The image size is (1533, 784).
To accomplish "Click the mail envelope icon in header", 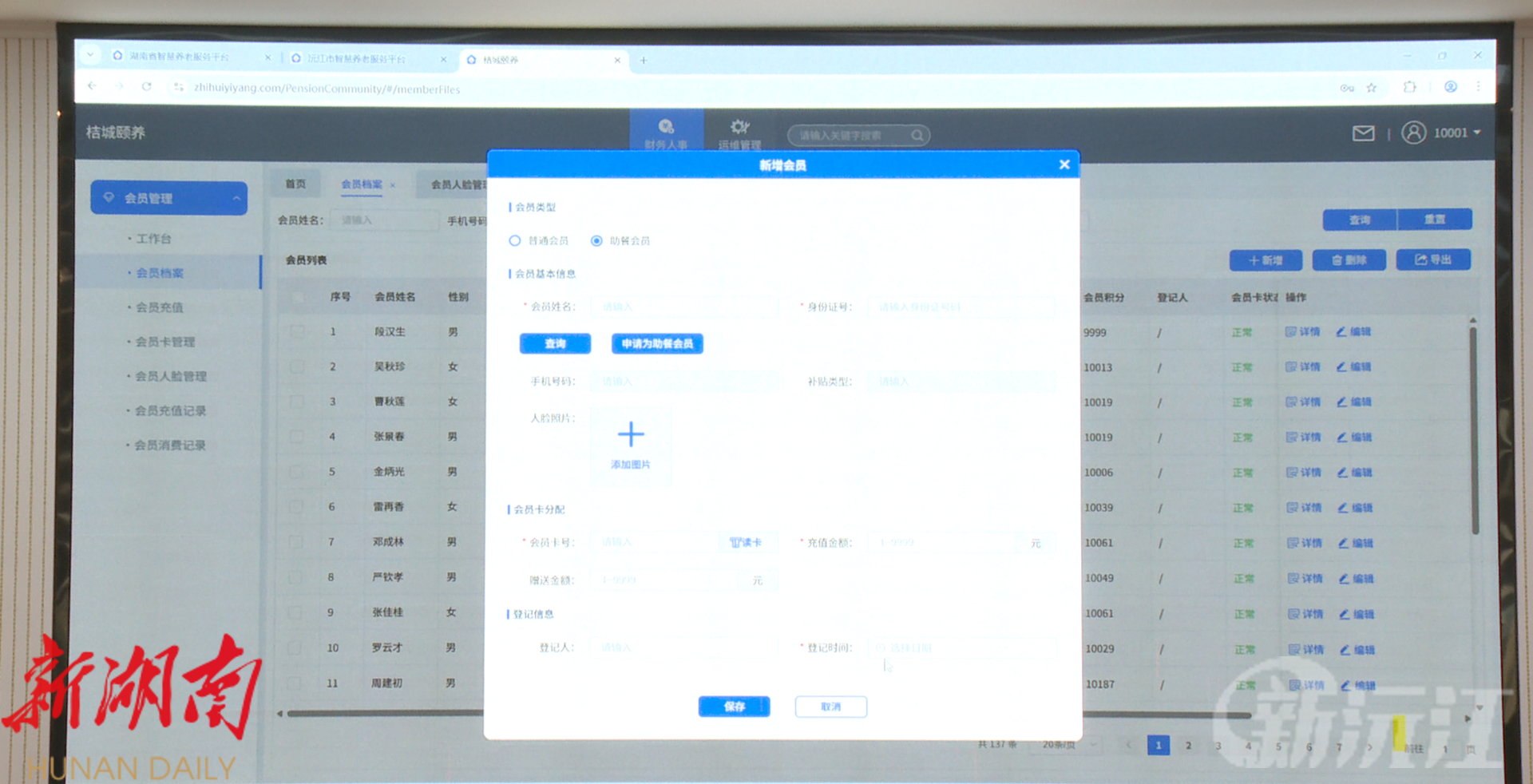I will point(1363,133).
